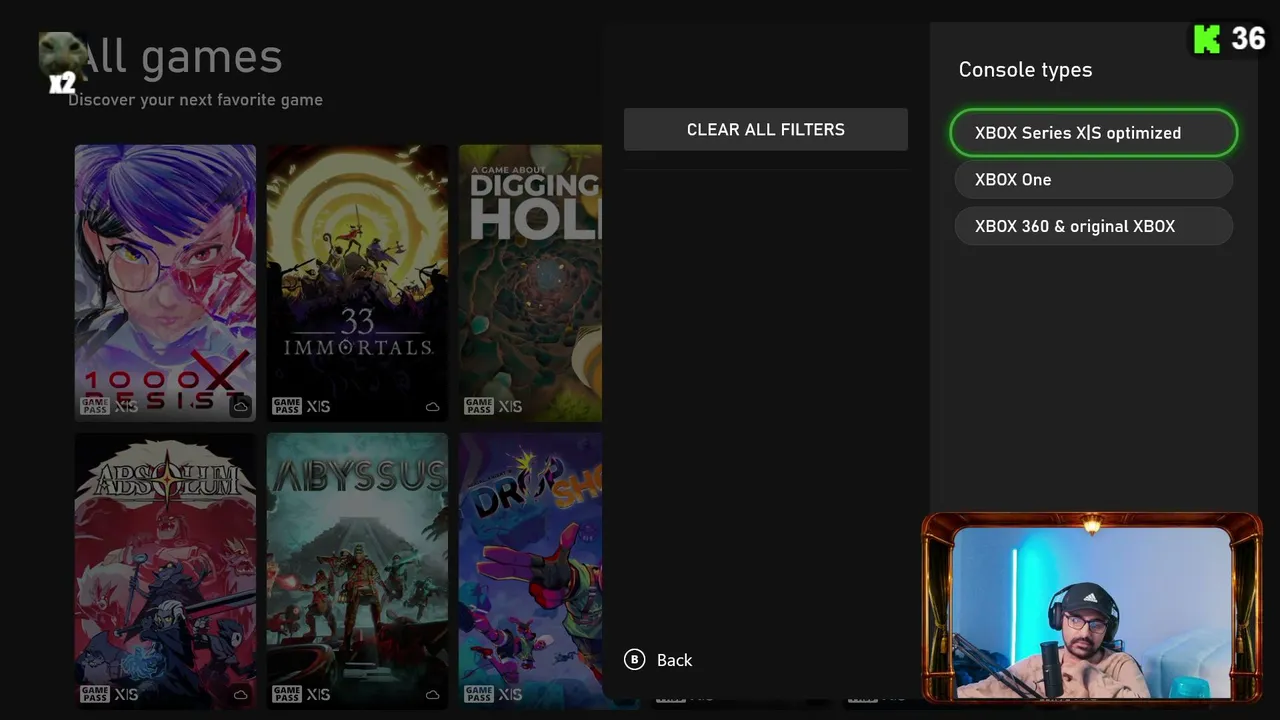
Task: Click the X|S badge on Drop Shot tile
Action: [x=510, y=694]
